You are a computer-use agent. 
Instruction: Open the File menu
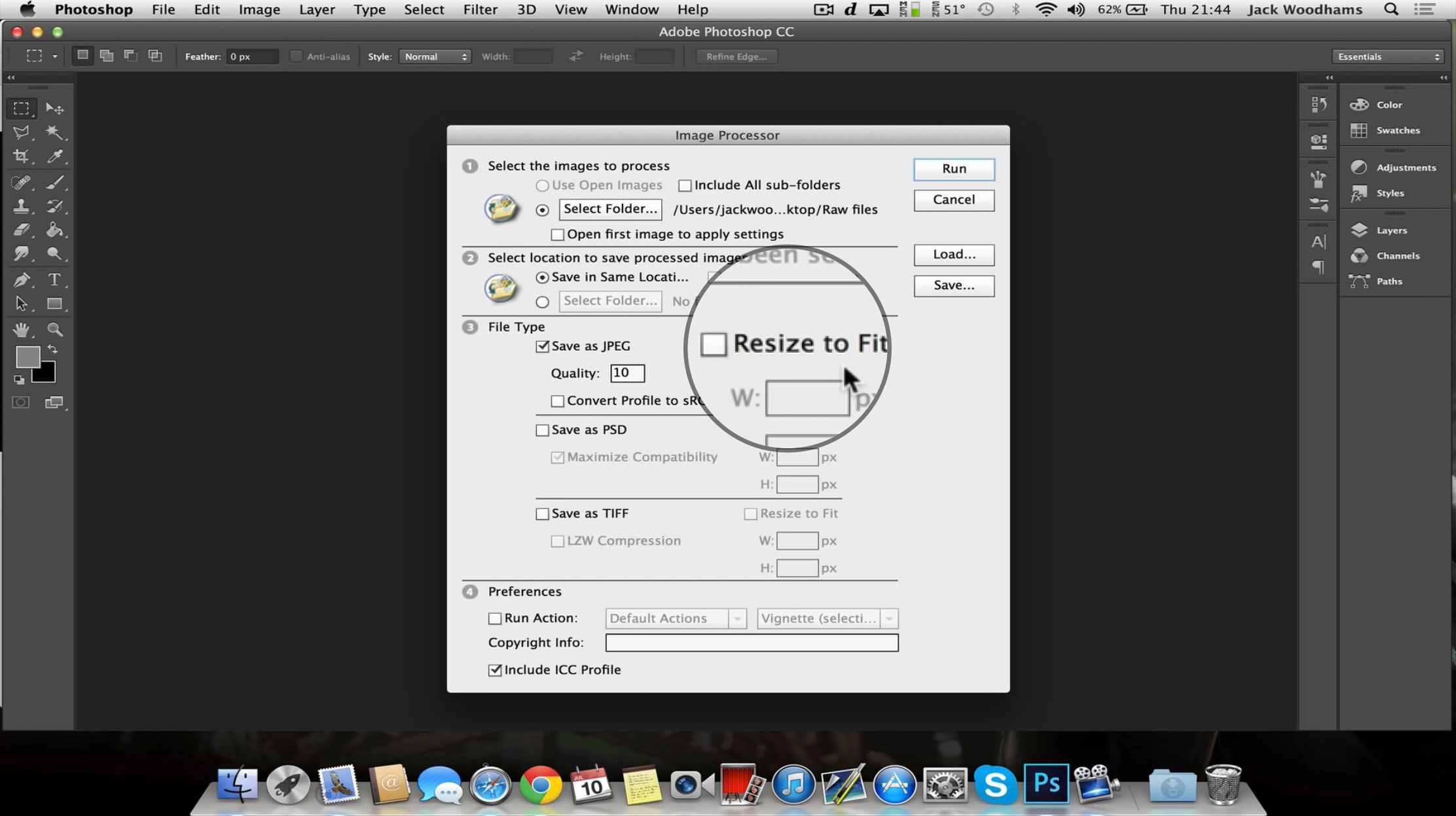[x=163, y=9]
